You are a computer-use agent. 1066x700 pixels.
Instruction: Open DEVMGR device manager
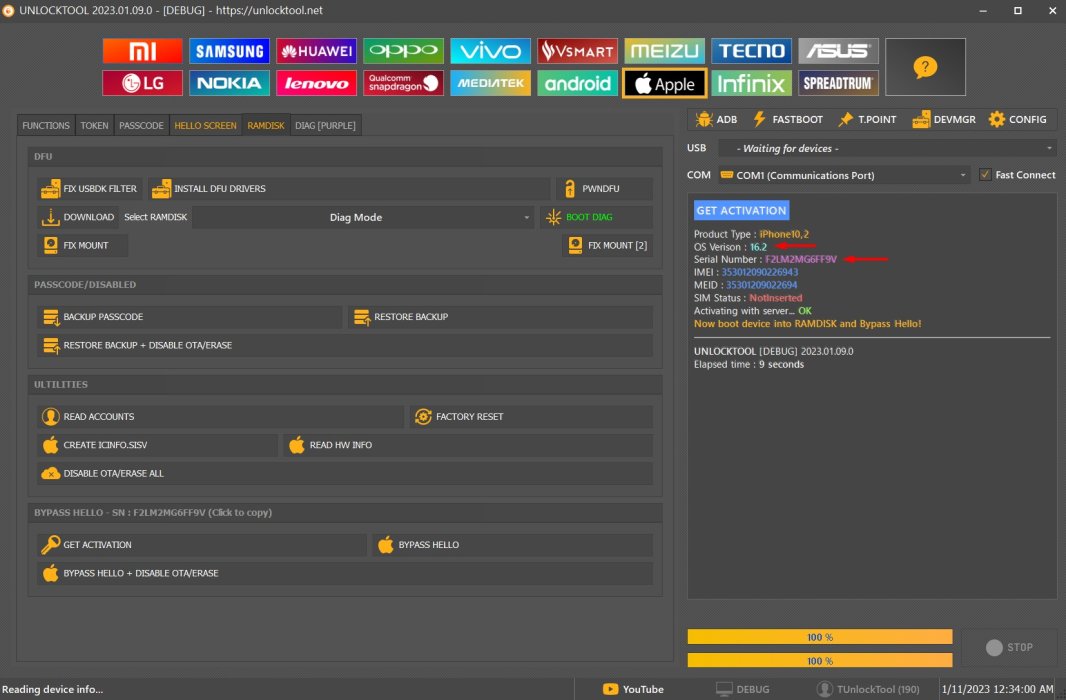coord(944,120)
